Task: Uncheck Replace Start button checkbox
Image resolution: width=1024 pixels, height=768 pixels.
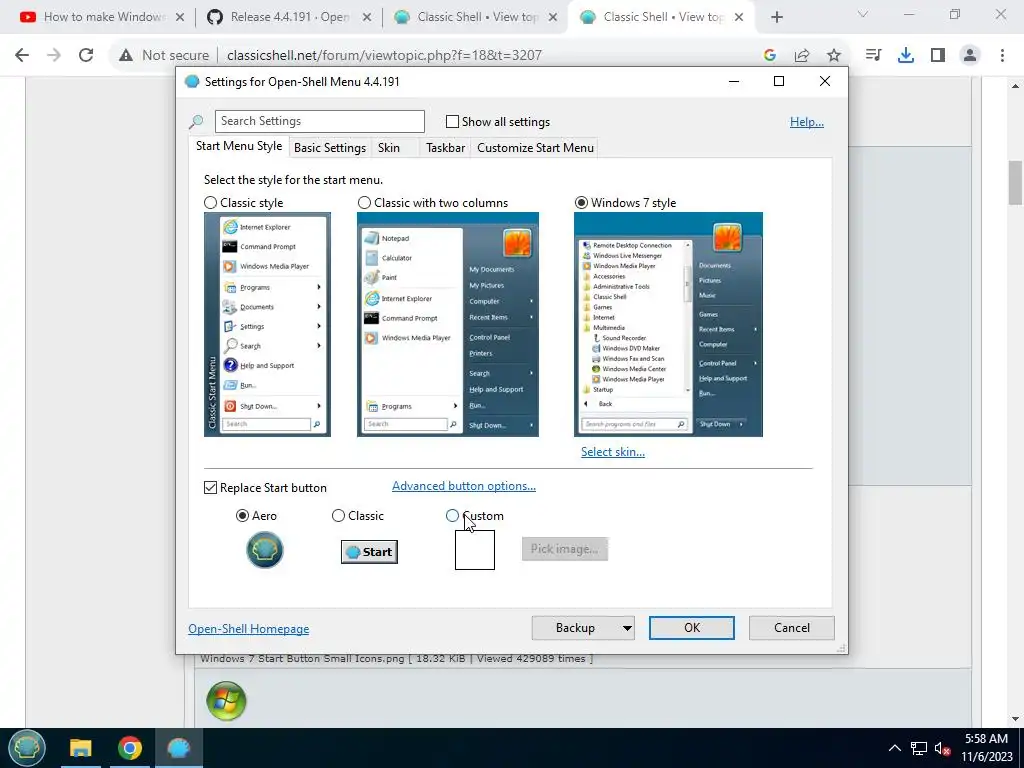Action: pyautogui.click(x=210, y=488)
